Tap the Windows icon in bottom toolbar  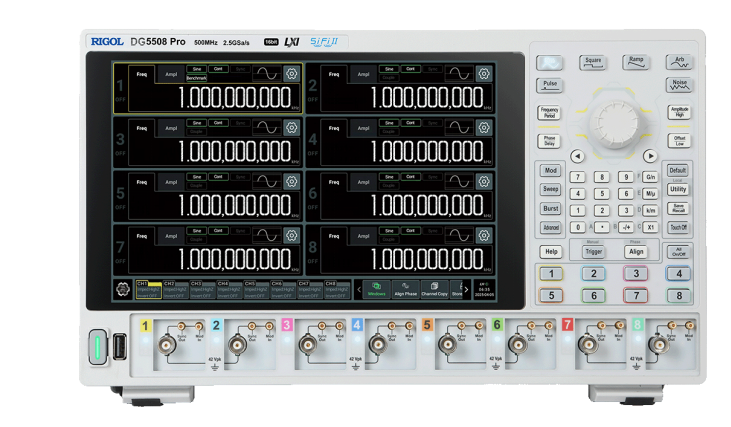pos(377,289)
